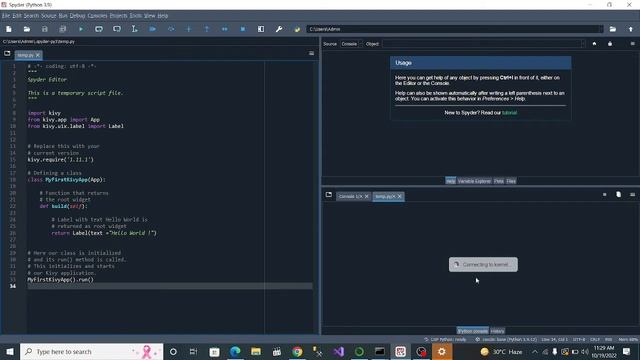The image size is (640, 360).
Task: Go to parent directory arrow icon
Action: click(631, 29)
